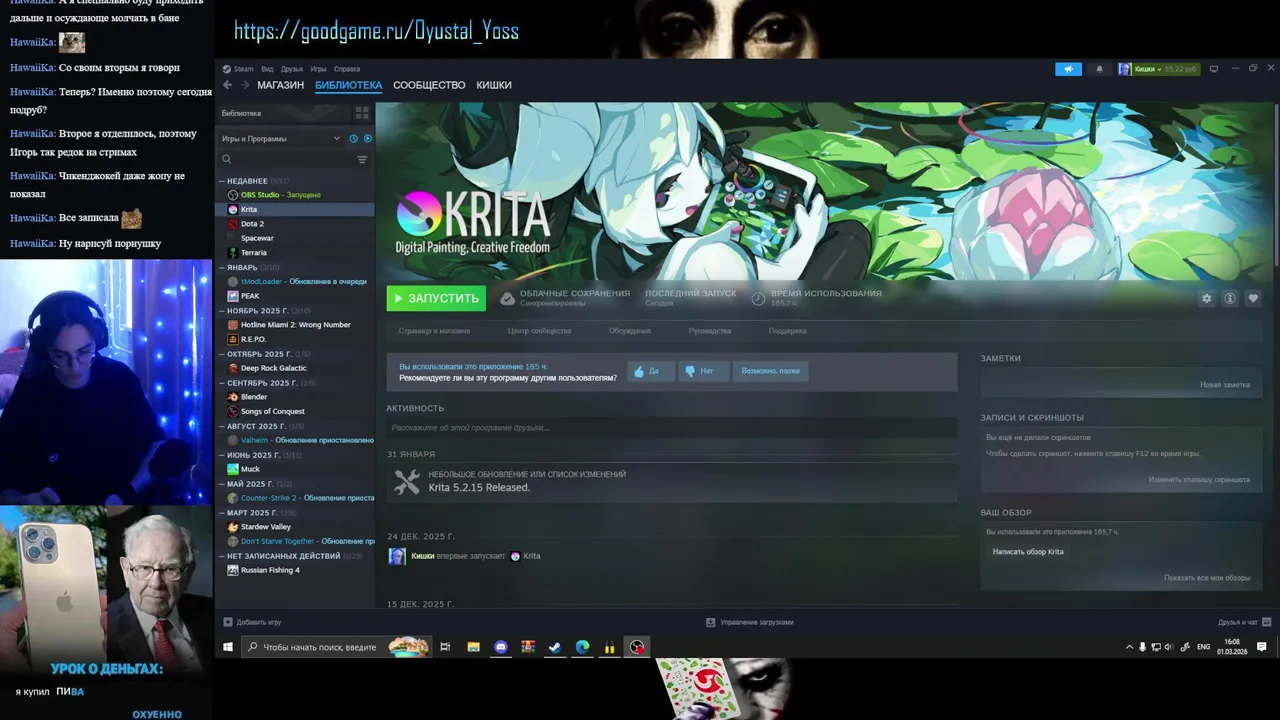Screen dimensions: 1280x720
Task: Click the library search field
Action: [x=285, y=159]
